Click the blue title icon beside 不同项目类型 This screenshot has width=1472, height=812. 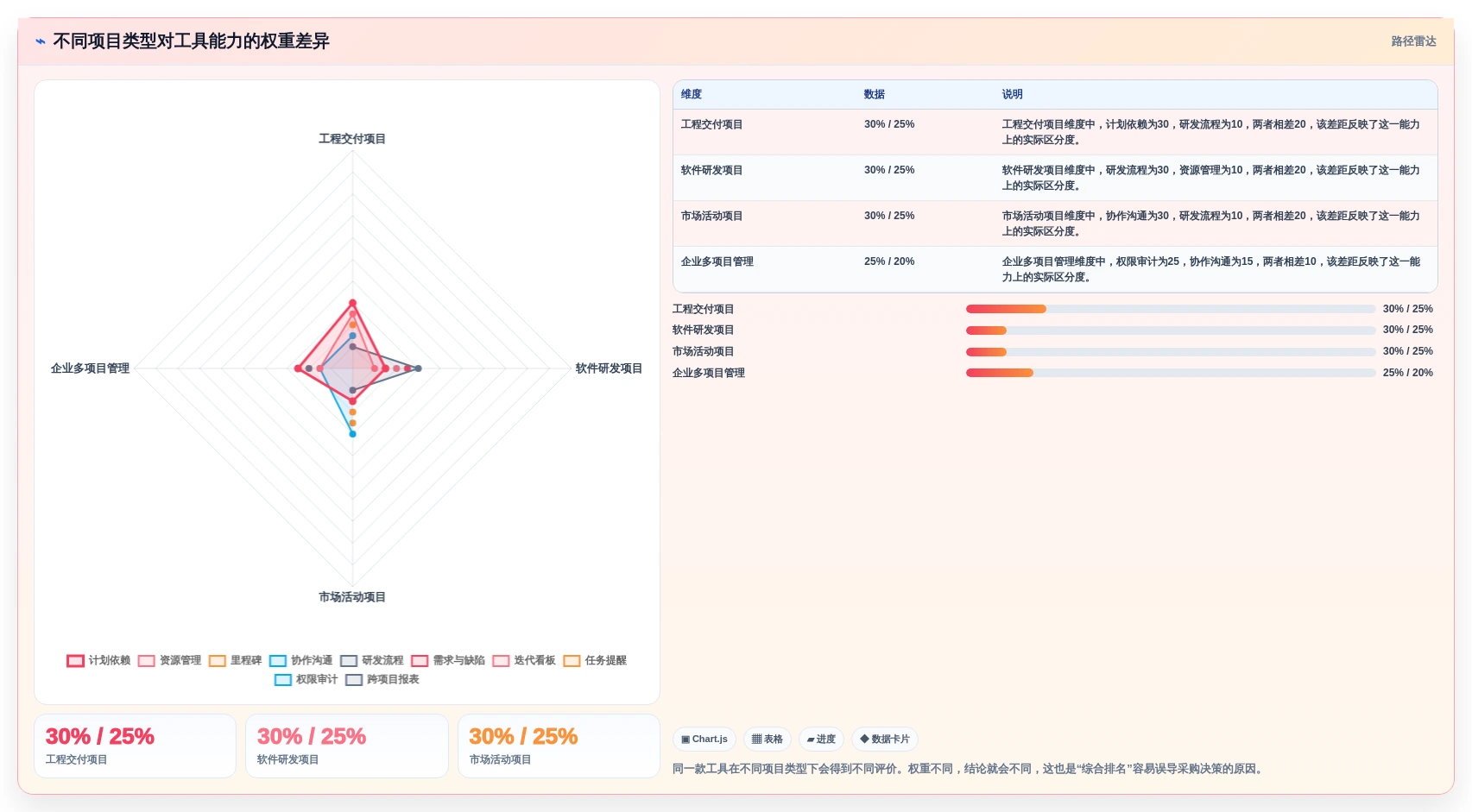tap(41, 41)
